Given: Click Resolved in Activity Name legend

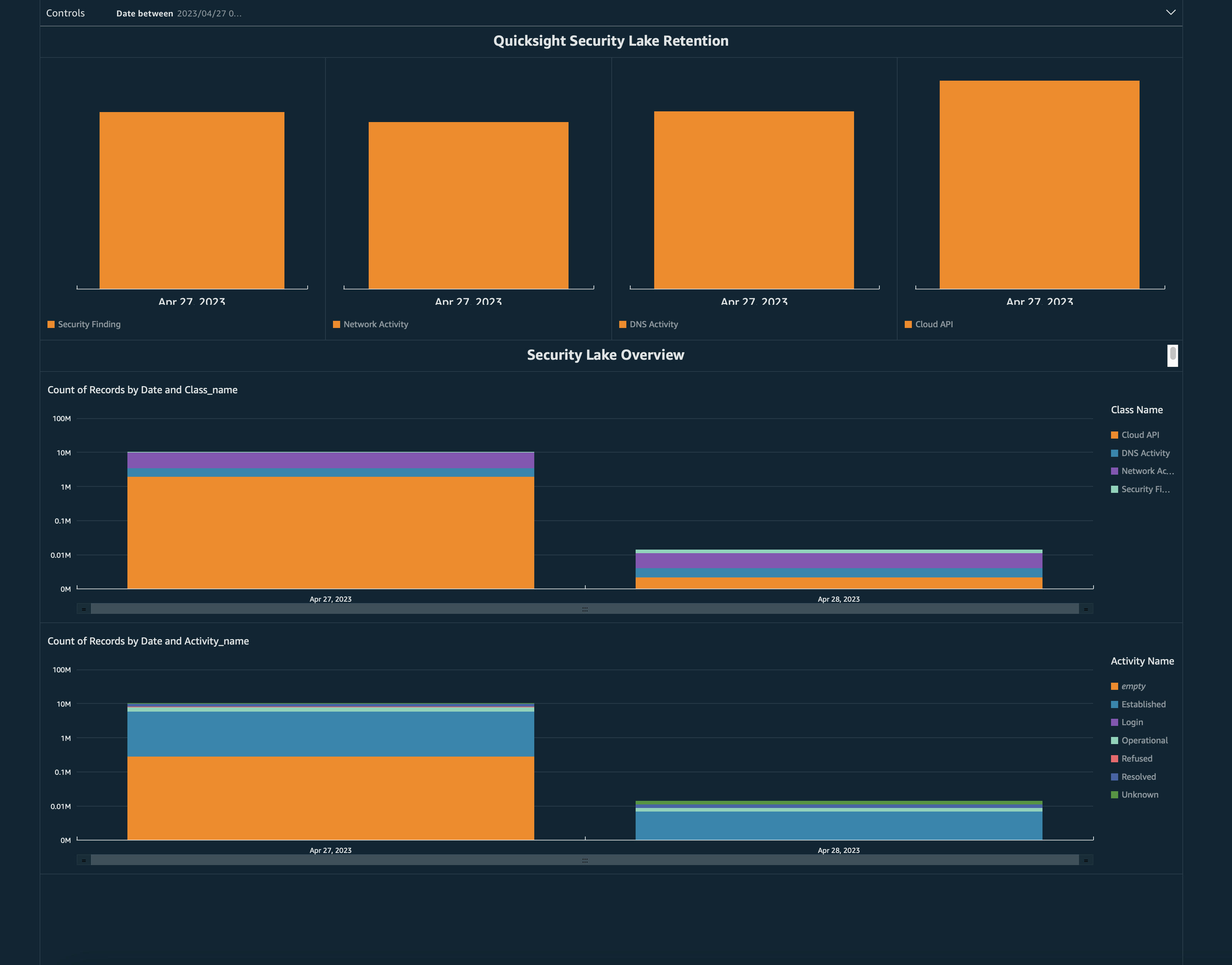Looking at the screenshot, I should coord(1133,777).
